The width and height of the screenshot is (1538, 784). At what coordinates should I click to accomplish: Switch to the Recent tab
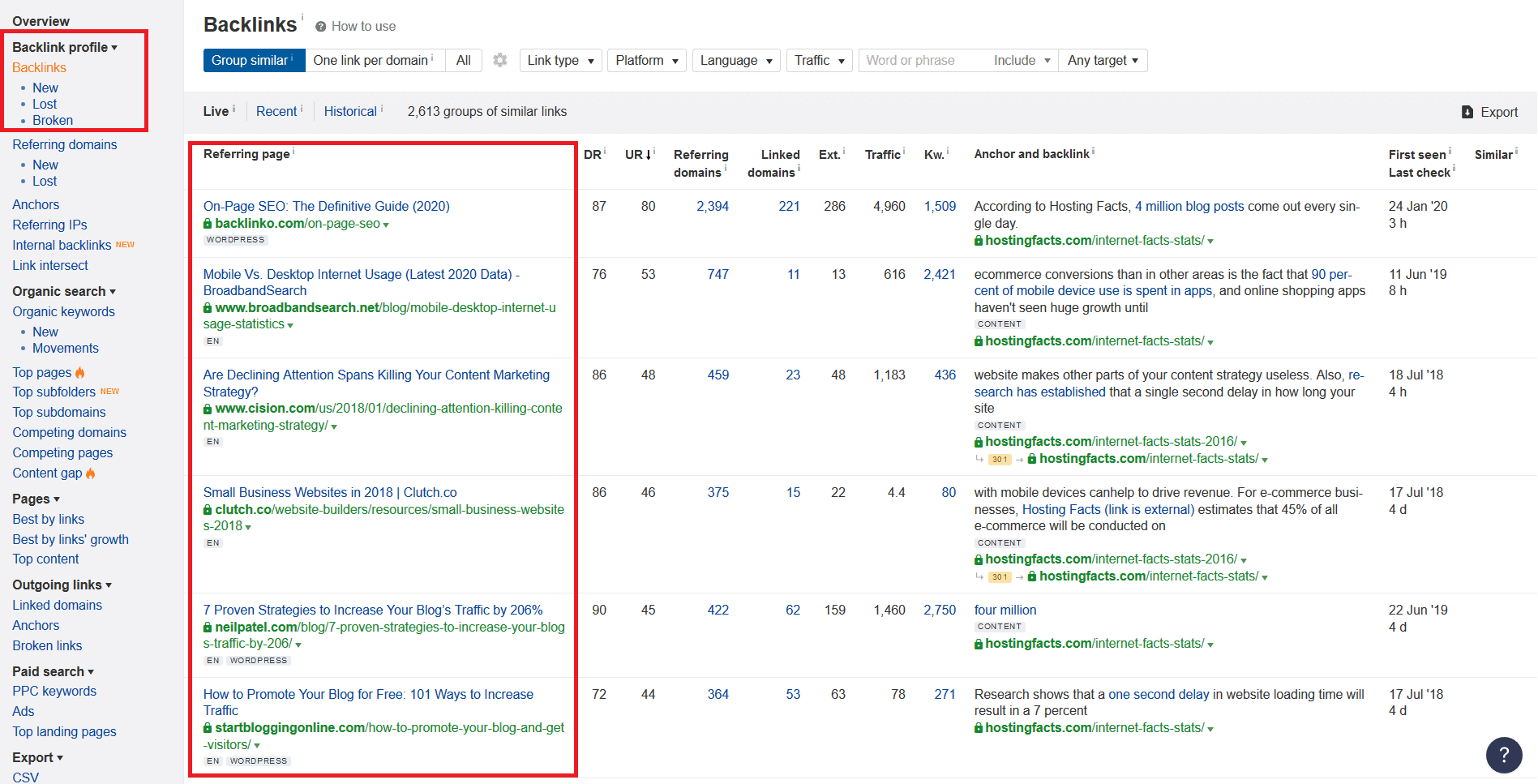276,111
